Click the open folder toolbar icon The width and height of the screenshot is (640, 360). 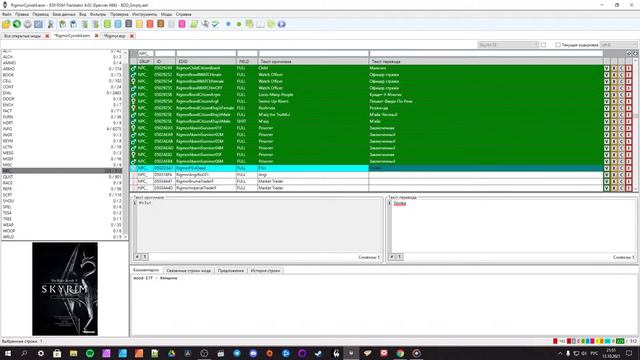[x=6, y=24]
